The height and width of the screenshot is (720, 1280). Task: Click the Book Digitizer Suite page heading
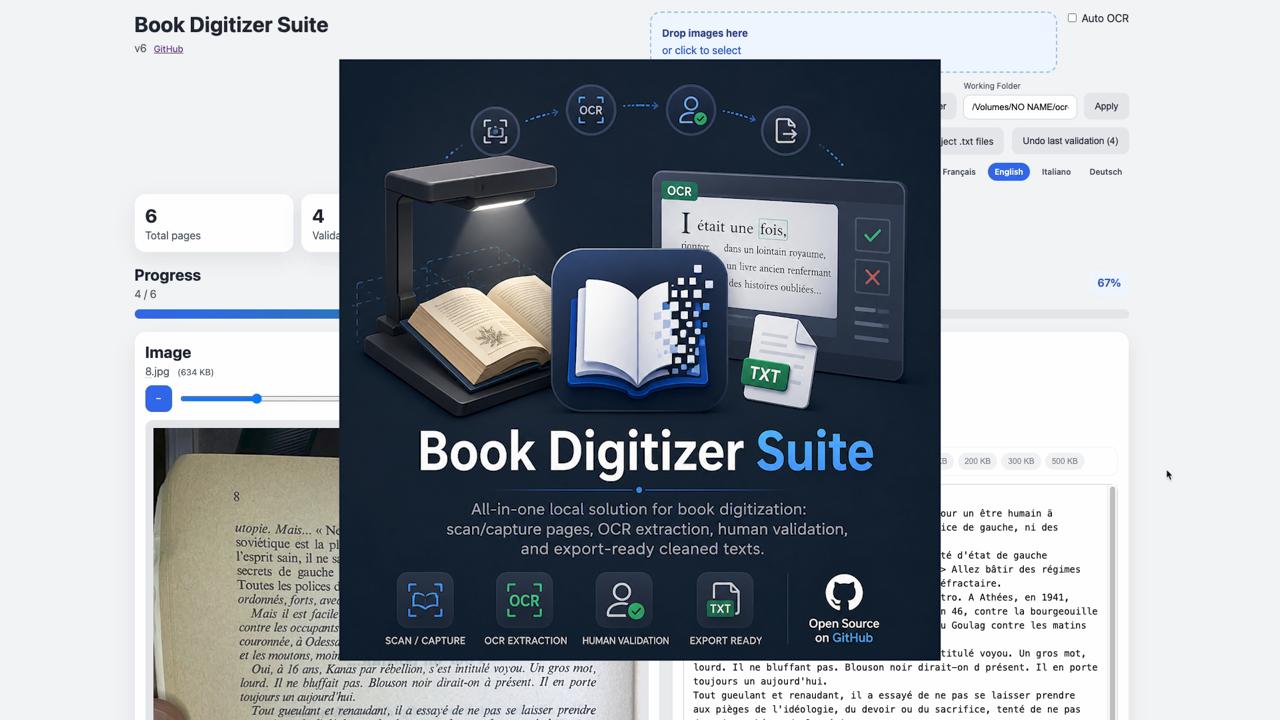point(231,25)
